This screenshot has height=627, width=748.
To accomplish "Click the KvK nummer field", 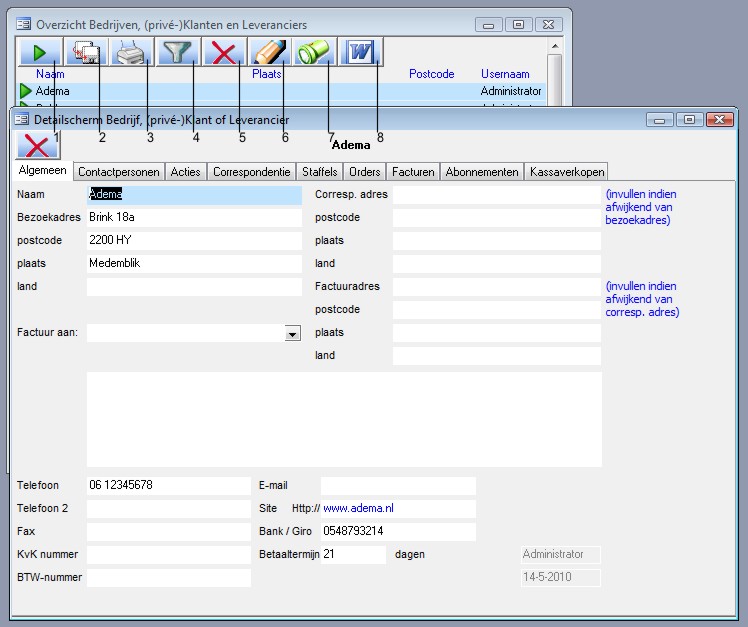I will click(x=168, y=554).
